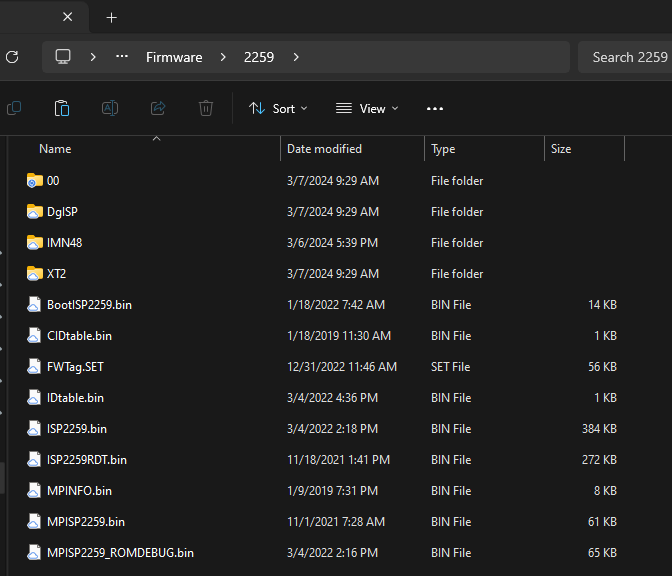Select the DgISP folder
Image resolution: width=672 pixels, height=576 pixels.
point(61,212)
